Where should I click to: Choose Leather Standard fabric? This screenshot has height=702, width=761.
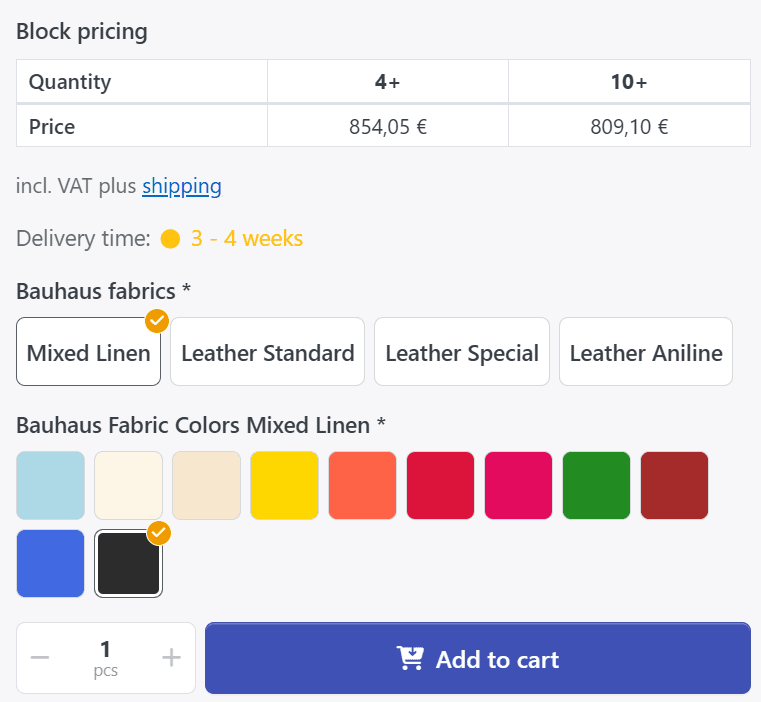(267, 352)
